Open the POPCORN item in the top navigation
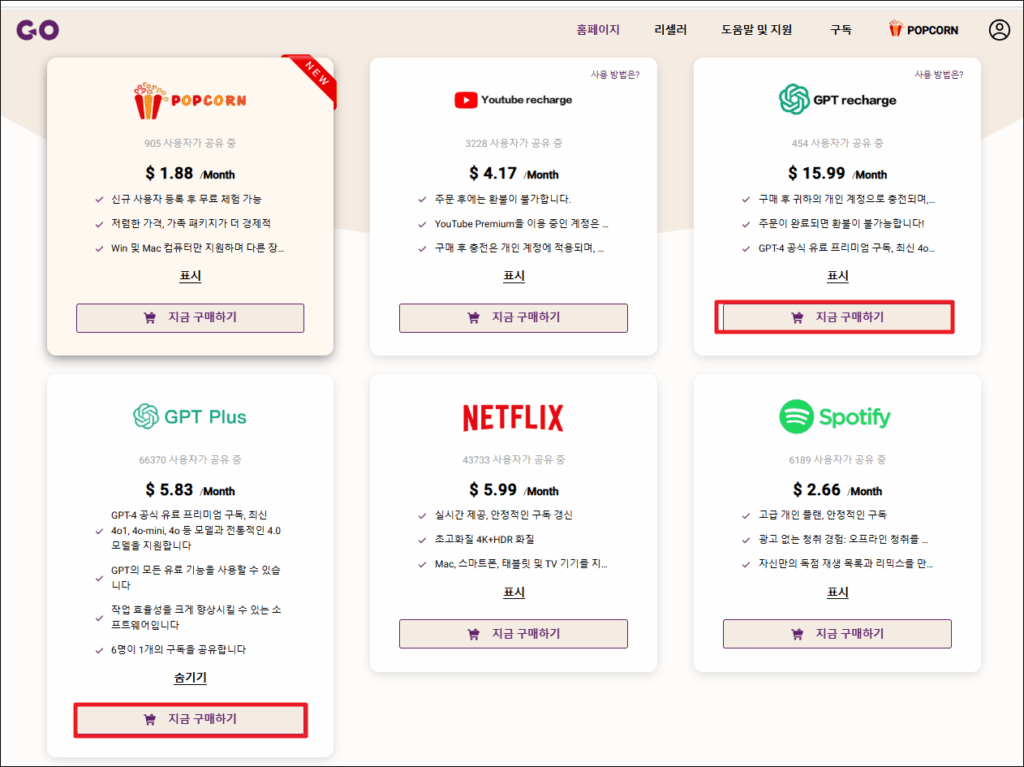The image size is (1024, 767). coord(923,29)
